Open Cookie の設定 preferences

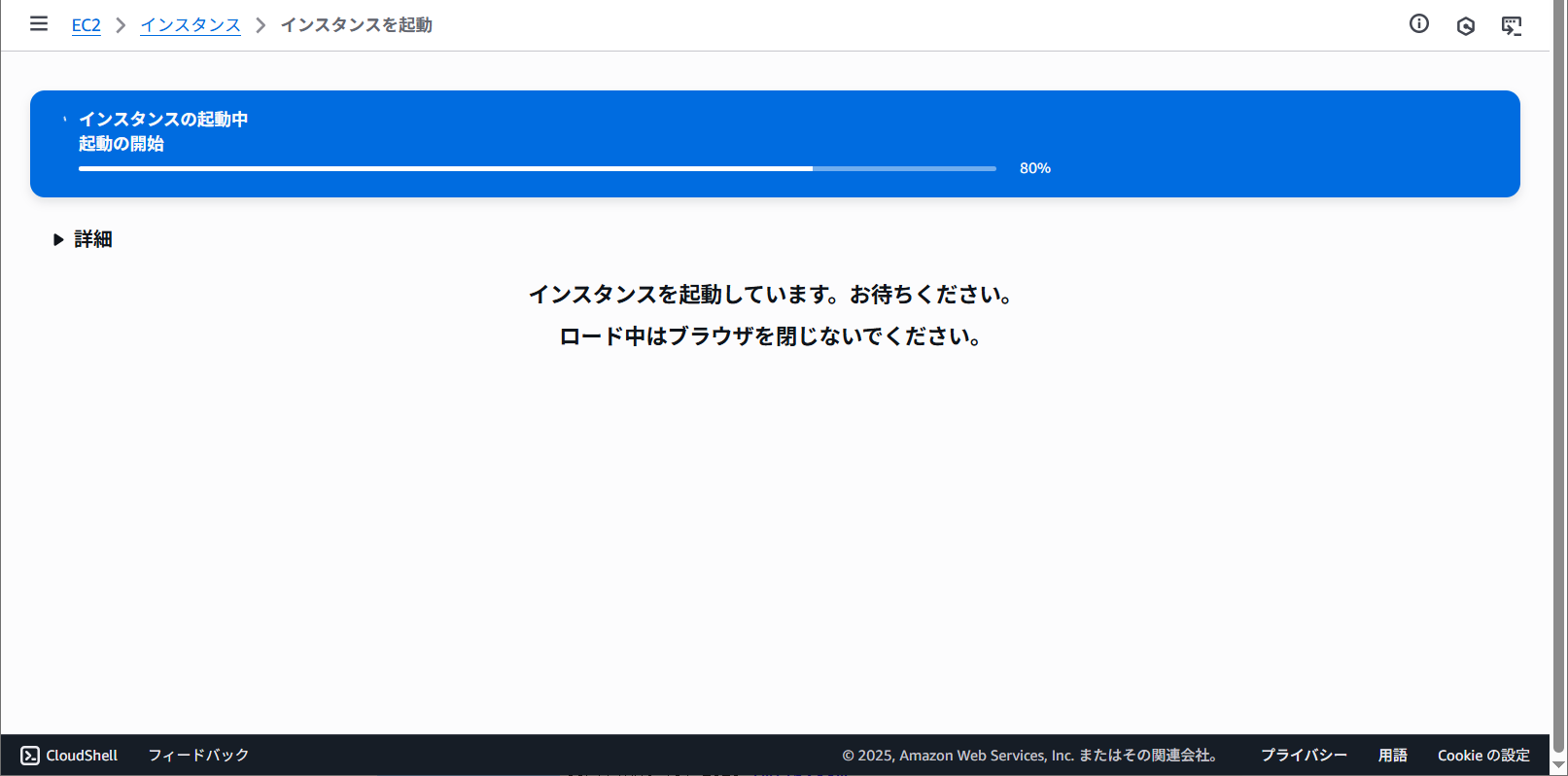pyautogui.click(x=1483, y=756)
